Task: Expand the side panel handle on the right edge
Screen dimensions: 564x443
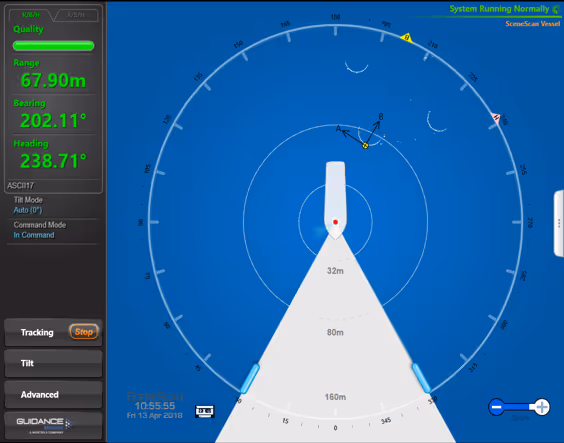Action: coord(559,224)
